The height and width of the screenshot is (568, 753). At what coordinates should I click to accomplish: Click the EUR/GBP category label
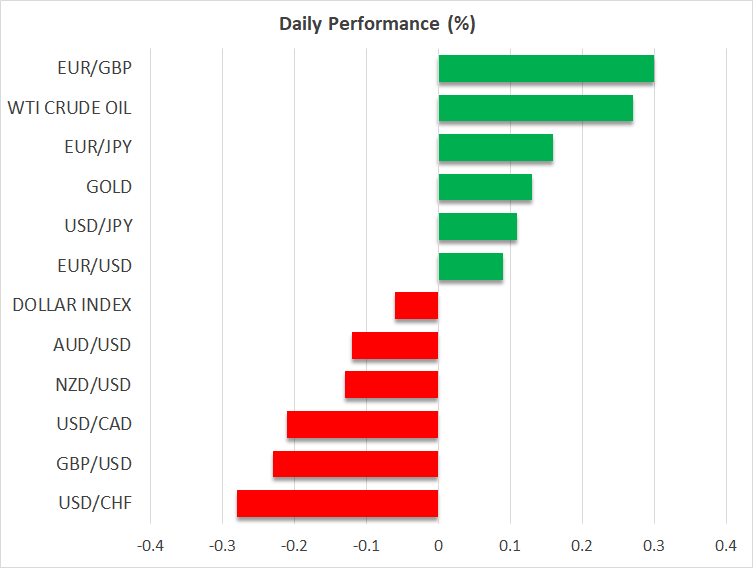tap(94, 69)
